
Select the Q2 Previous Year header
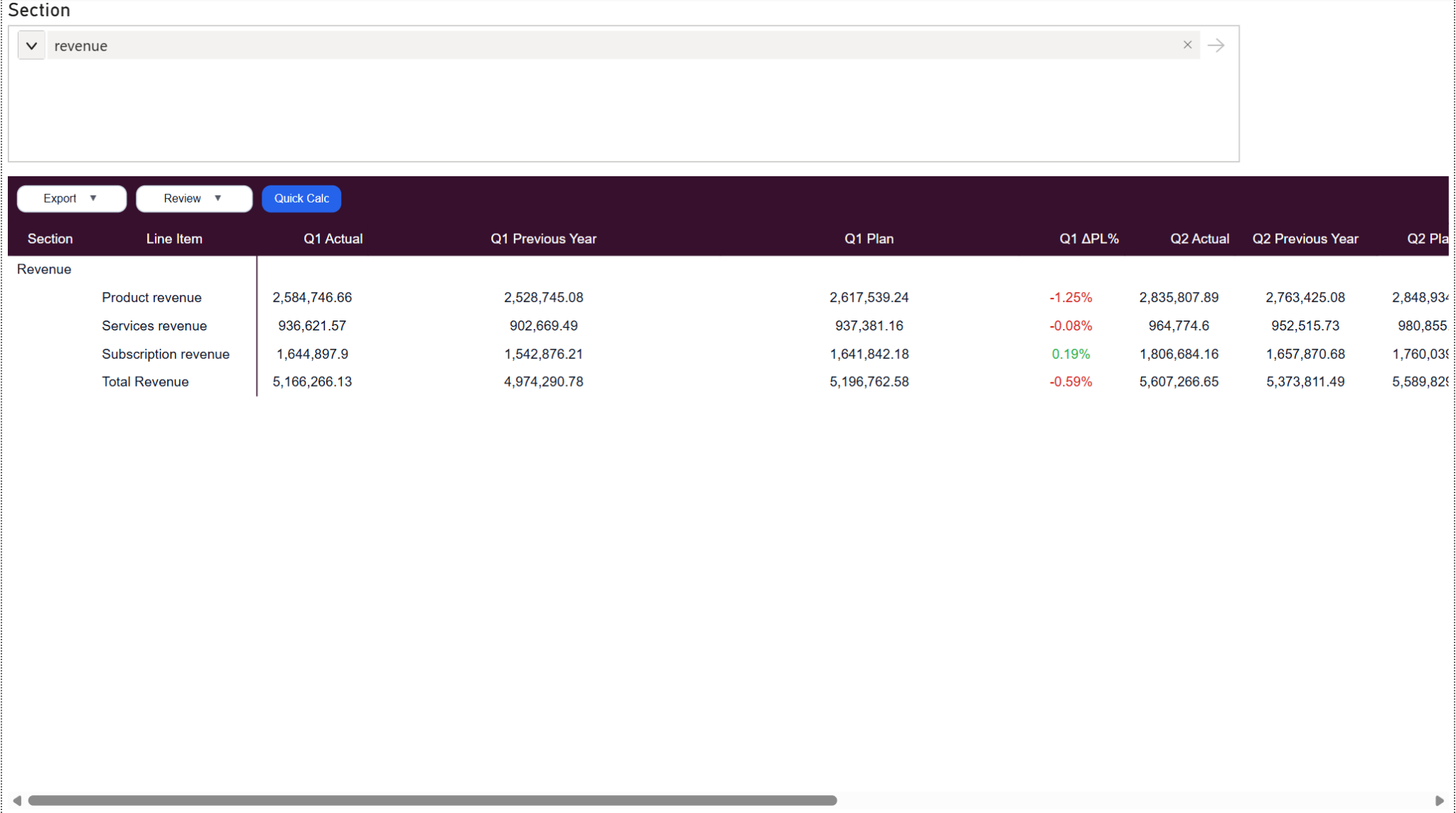[1305, 239]
